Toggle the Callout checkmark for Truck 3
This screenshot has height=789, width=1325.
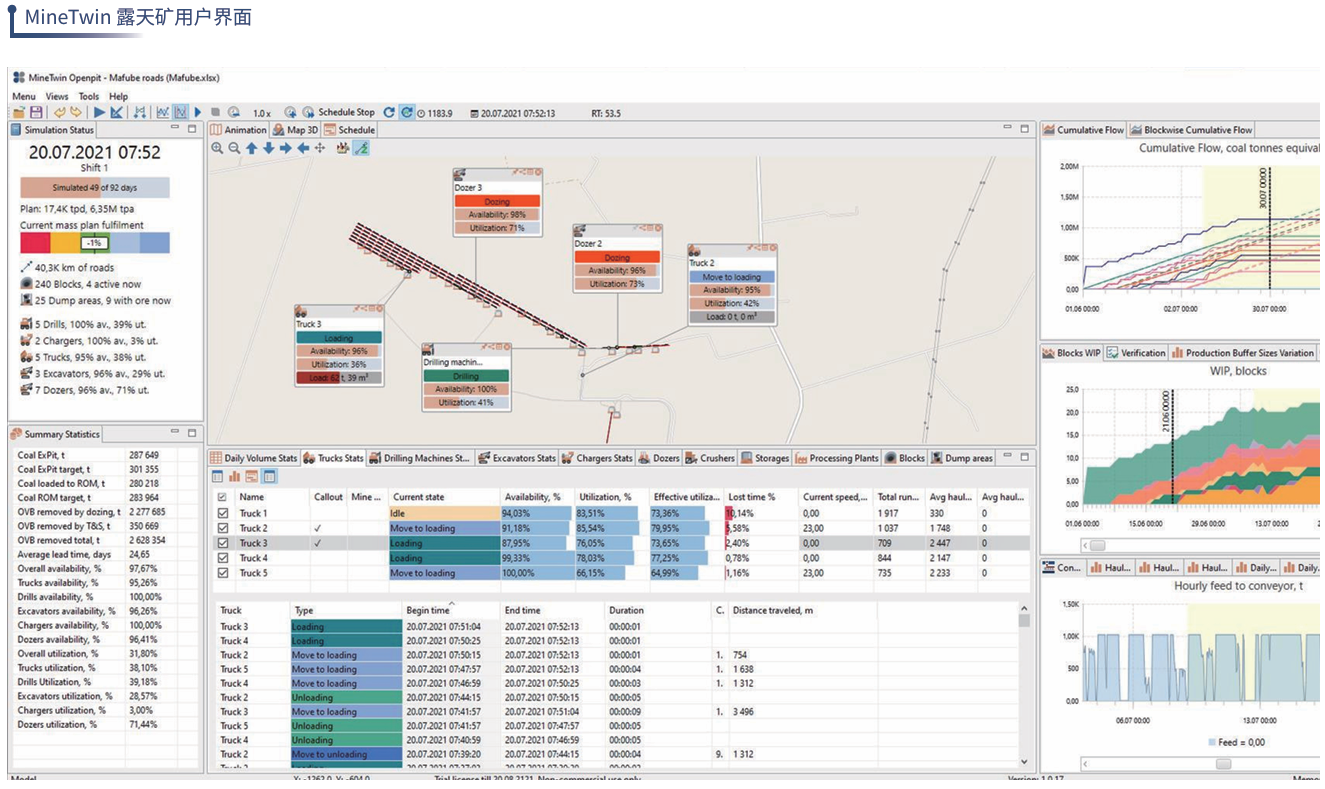318,543
